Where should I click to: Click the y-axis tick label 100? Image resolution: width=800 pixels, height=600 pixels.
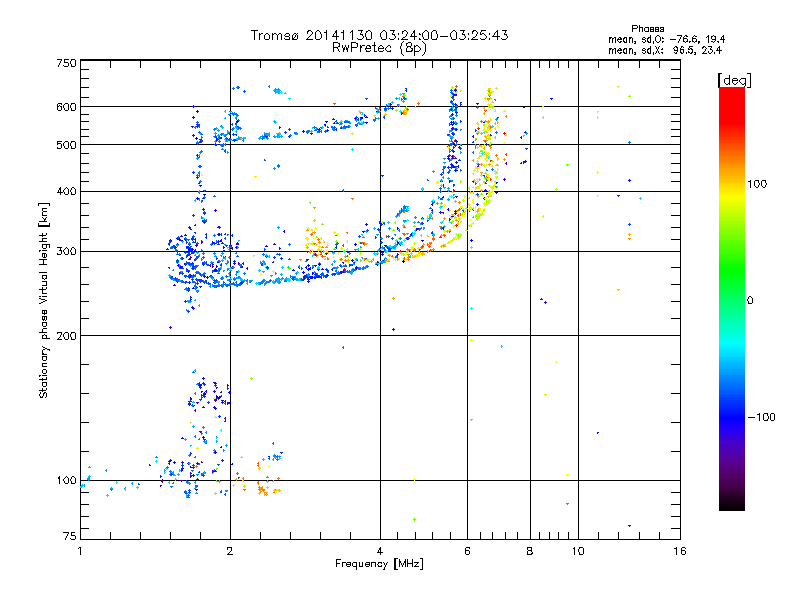(x=66, y=481)
